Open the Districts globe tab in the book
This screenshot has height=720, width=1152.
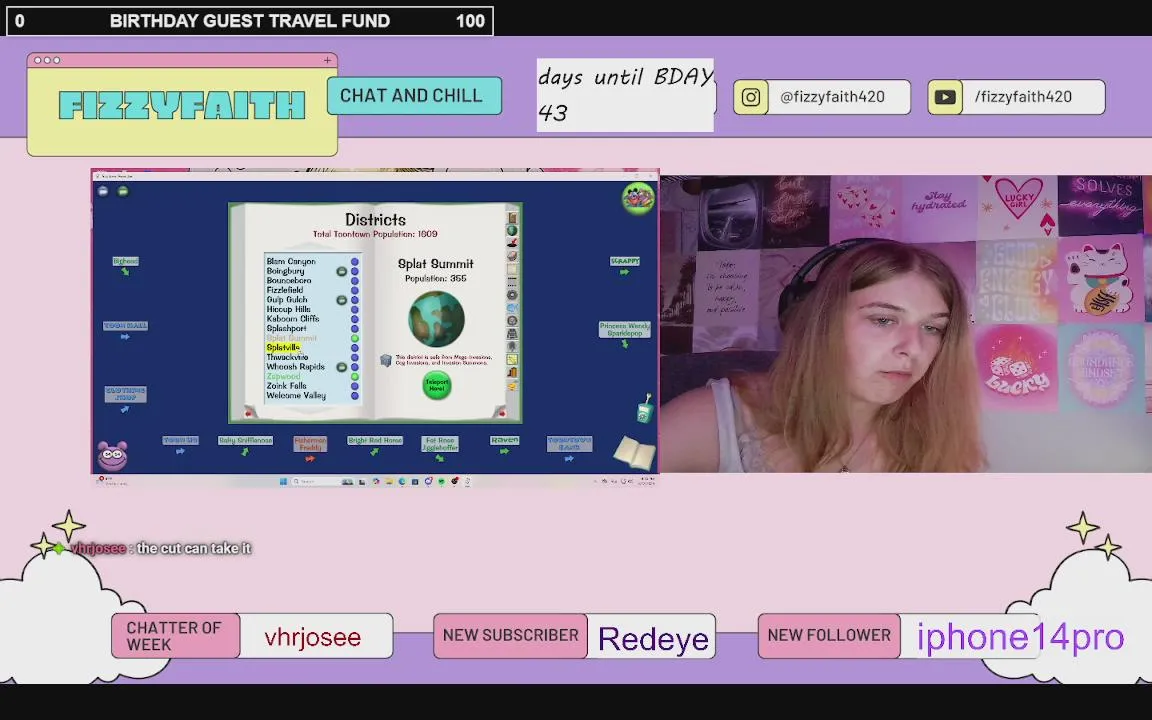[x=512, y=230]
